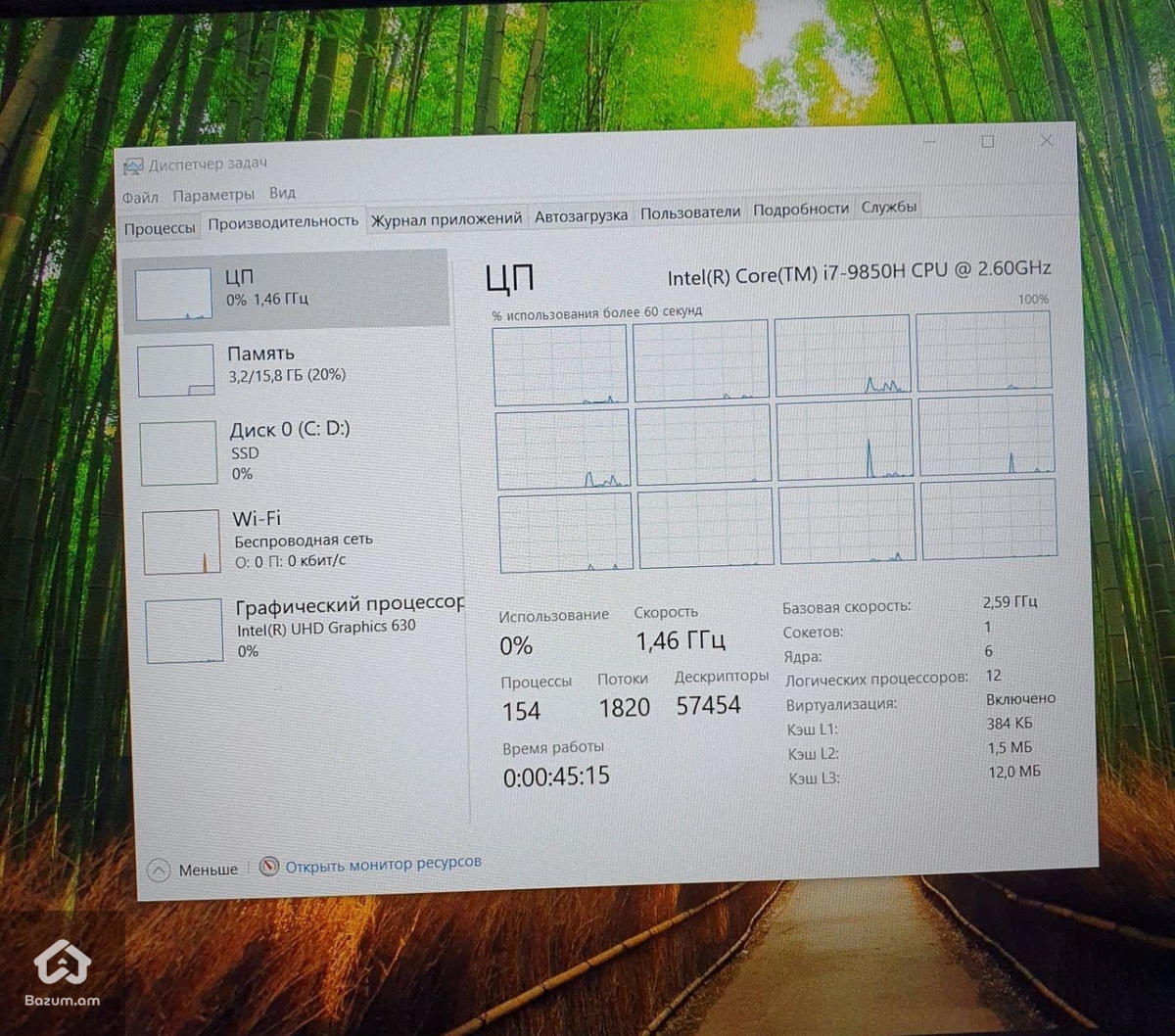Click the 154 processes value
The width and height of the screenshot is (1175, 1036).
point(521,711)
